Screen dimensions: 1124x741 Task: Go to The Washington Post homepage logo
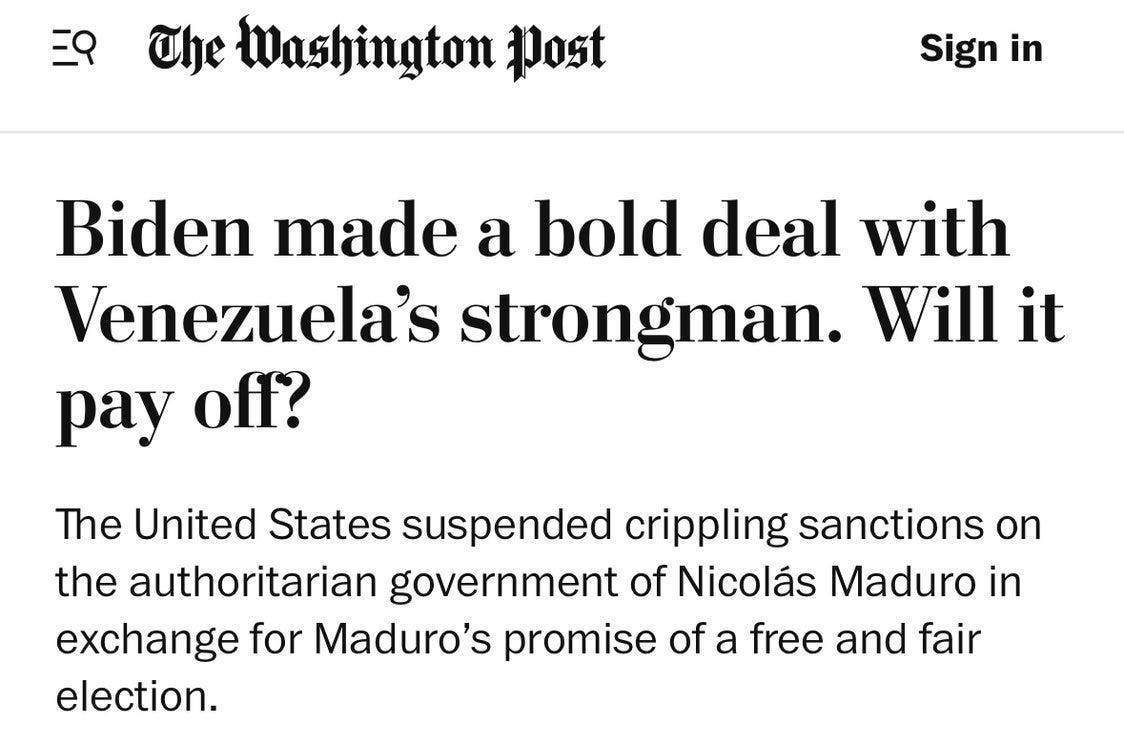tap(377, 47)
